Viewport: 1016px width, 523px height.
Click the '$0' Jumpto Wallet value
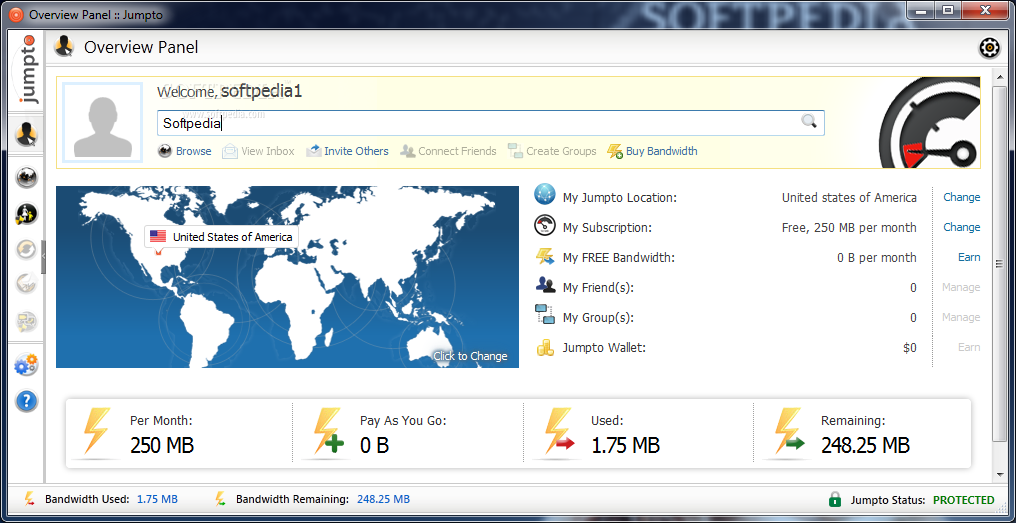point(910,348)
